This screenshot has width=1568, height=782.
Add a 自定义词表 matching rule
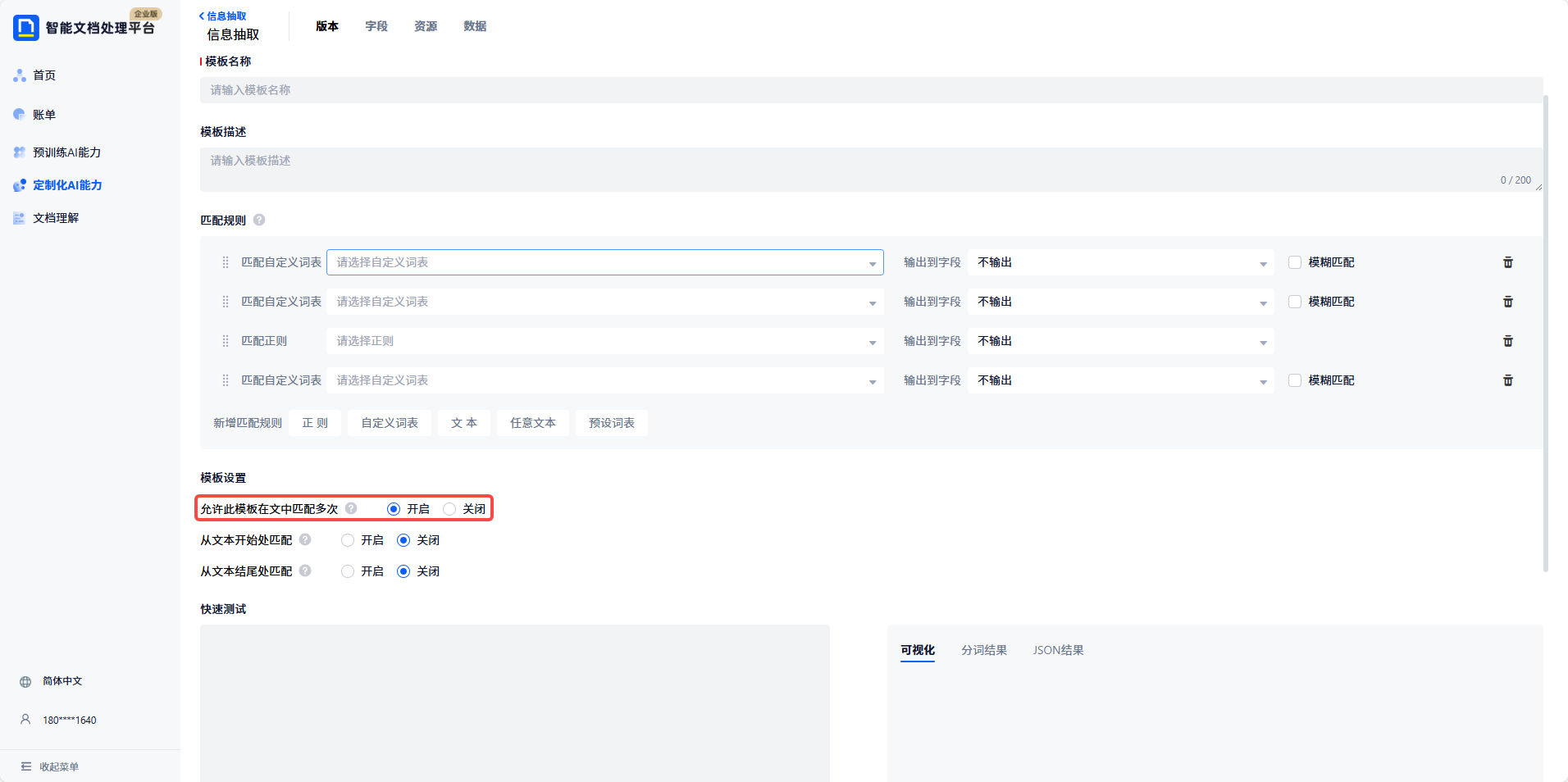390,423
